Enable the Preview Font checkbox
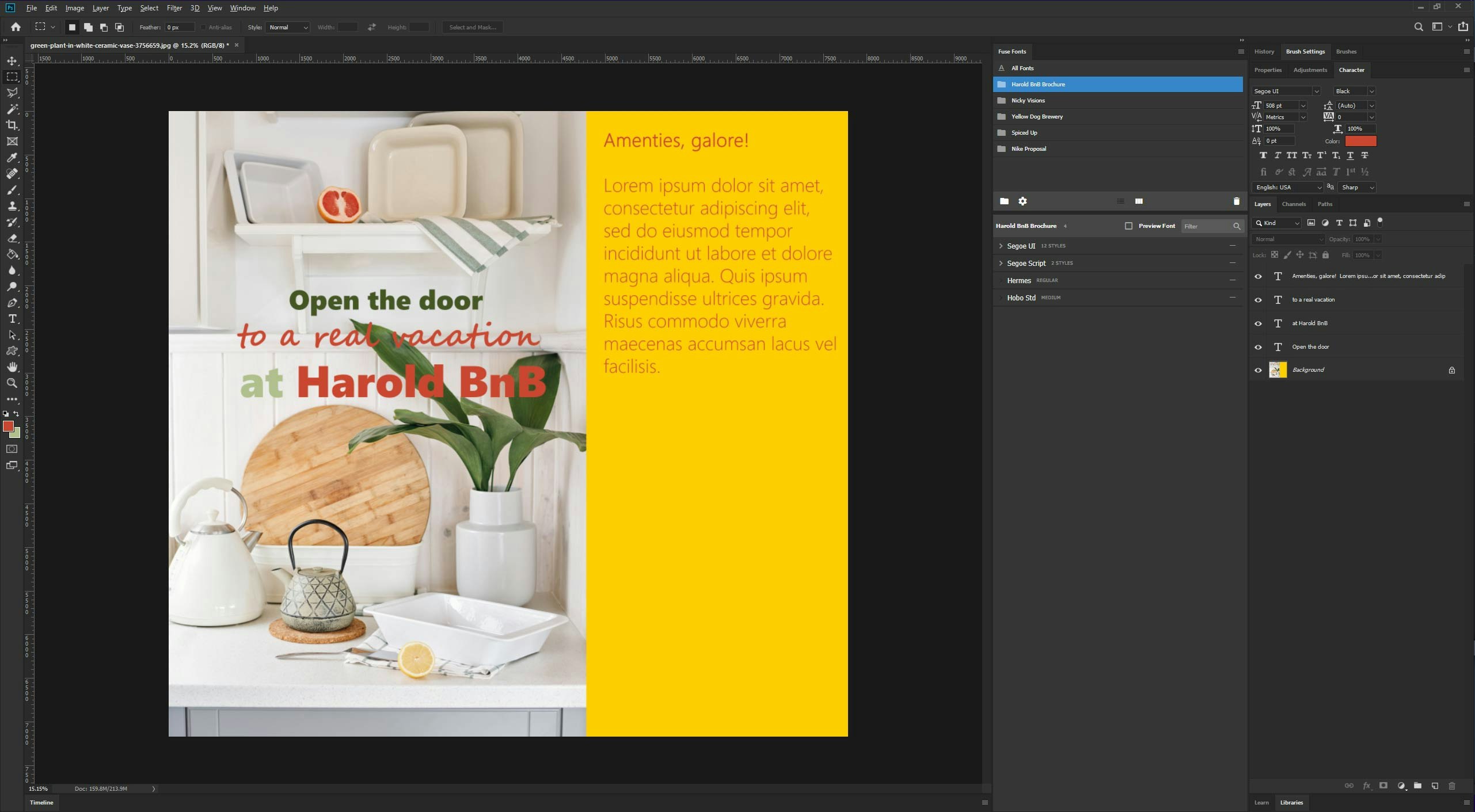Image resolution: width=1475 pixels, height=812 pixels. click(x=1130, y=226)
